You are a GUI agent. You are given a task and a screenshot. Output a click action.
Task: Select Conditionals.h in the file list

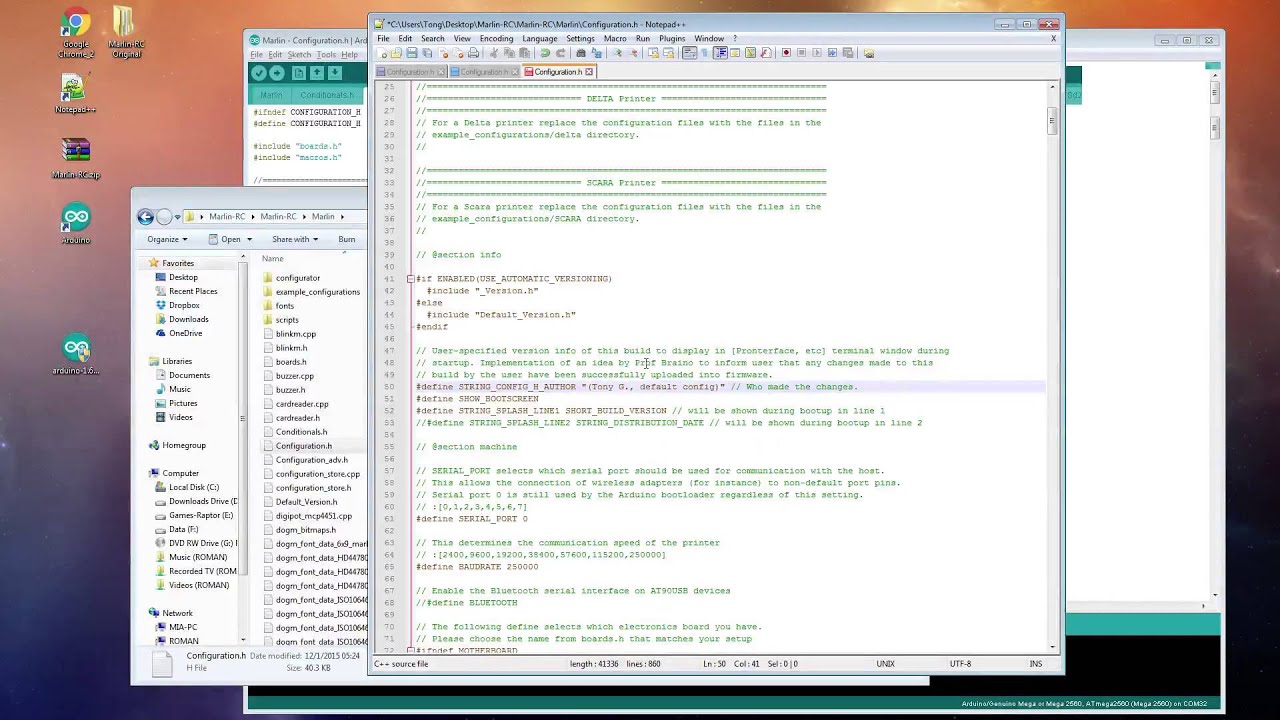pyautogui.click(x=301, y=432)
